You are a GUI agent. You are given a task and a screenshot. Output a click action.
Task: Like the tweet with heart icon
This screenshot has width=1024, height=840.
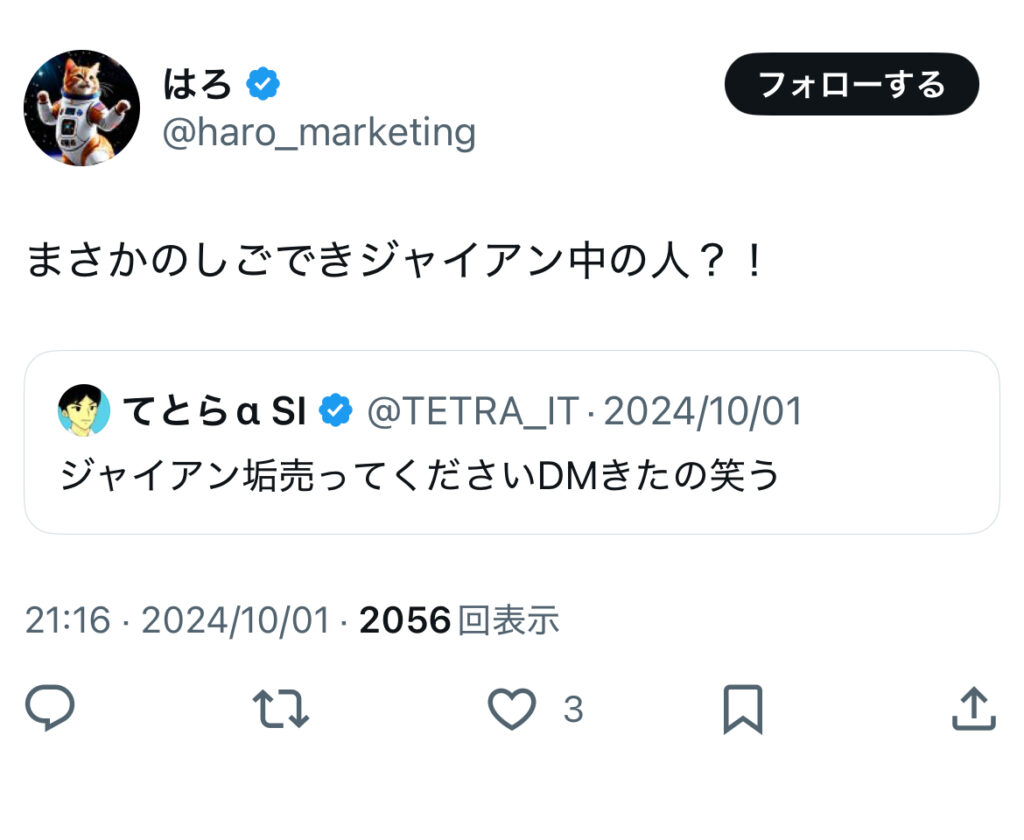click(512, 709)
